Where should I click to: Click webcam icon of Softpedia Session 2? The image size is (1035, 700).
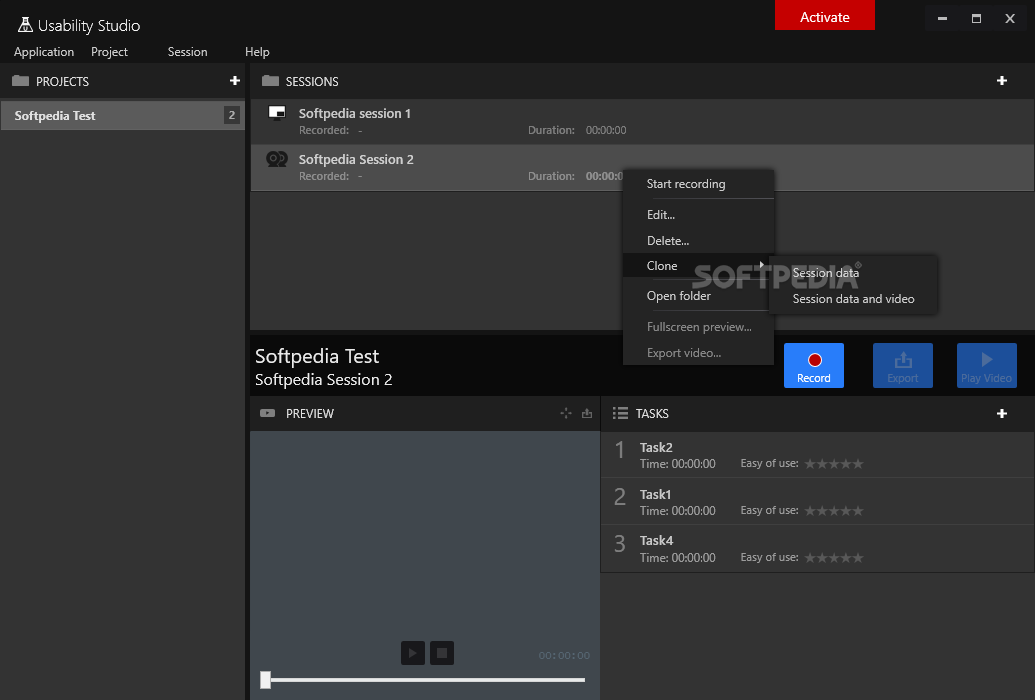[x=277, y=159]
